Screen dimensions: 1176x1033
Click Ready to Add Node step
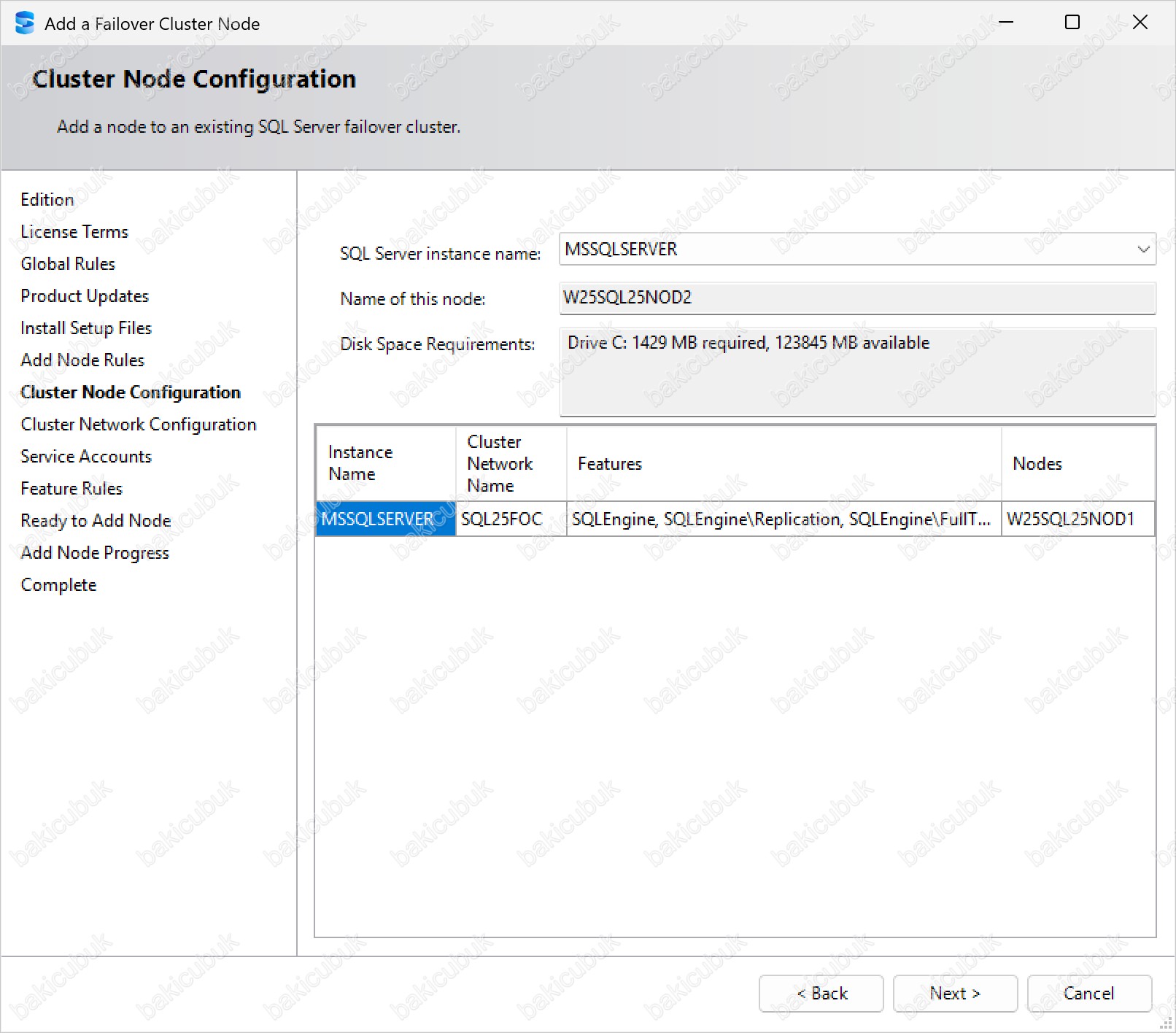[96, 521]
